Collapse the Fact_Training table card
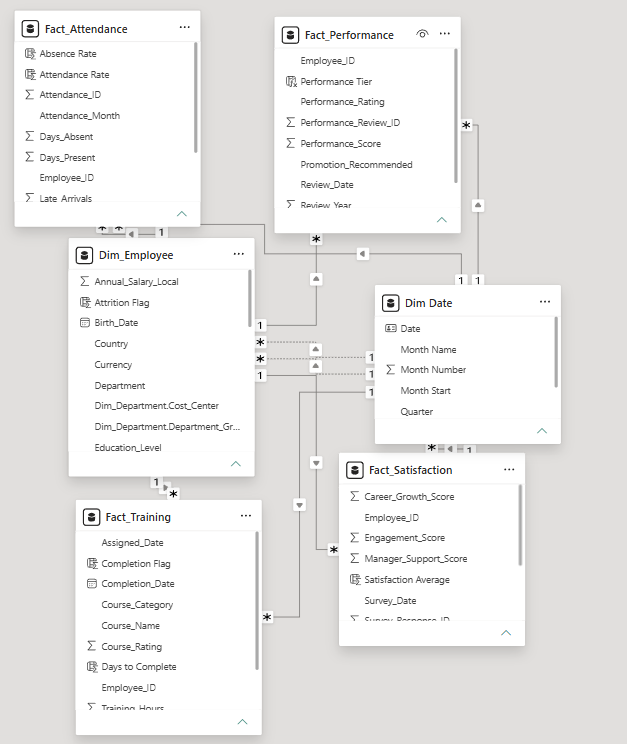627x744 pixels. click(x=243, y=722)
